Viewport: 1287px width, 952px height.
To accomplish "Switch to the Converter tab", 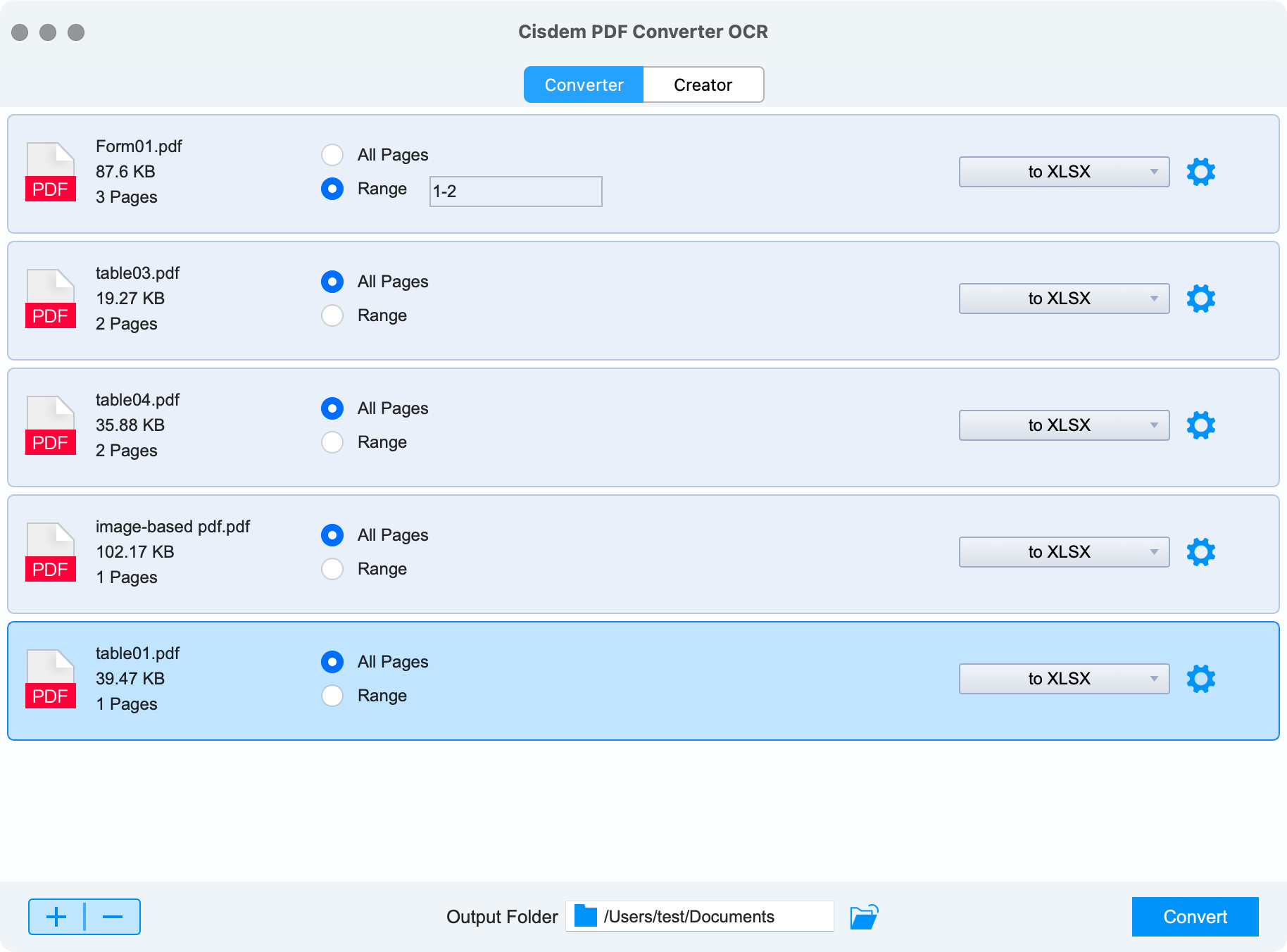I will 584,84.
